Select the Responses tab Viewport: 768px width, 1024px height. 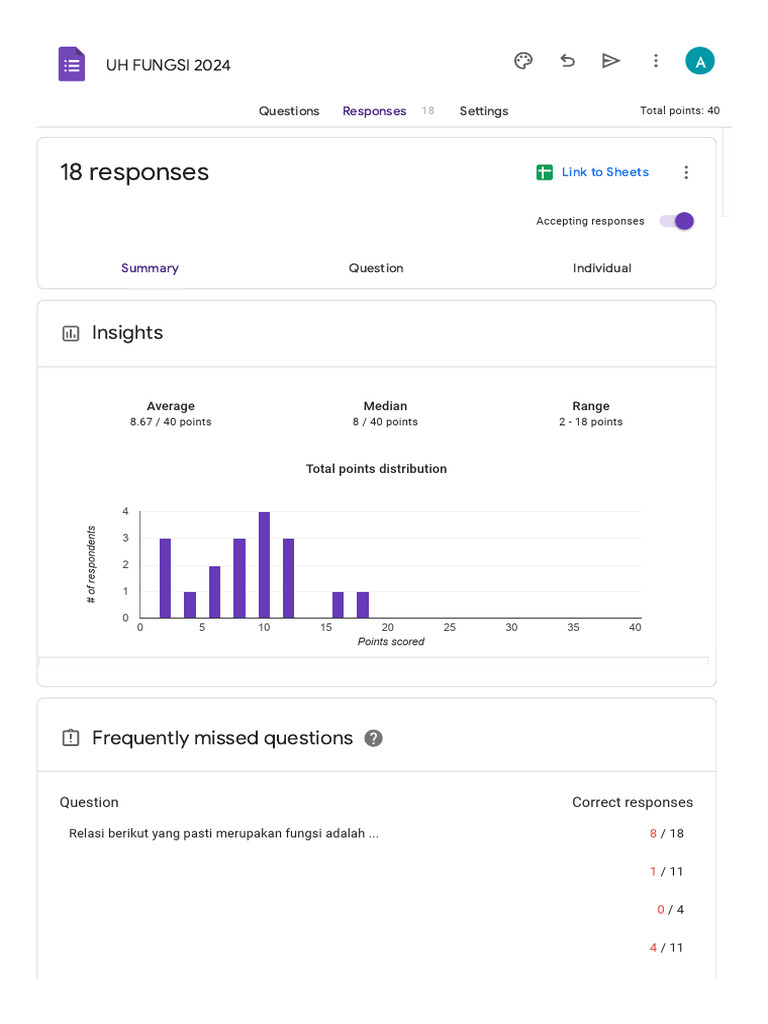pos(374,111)
